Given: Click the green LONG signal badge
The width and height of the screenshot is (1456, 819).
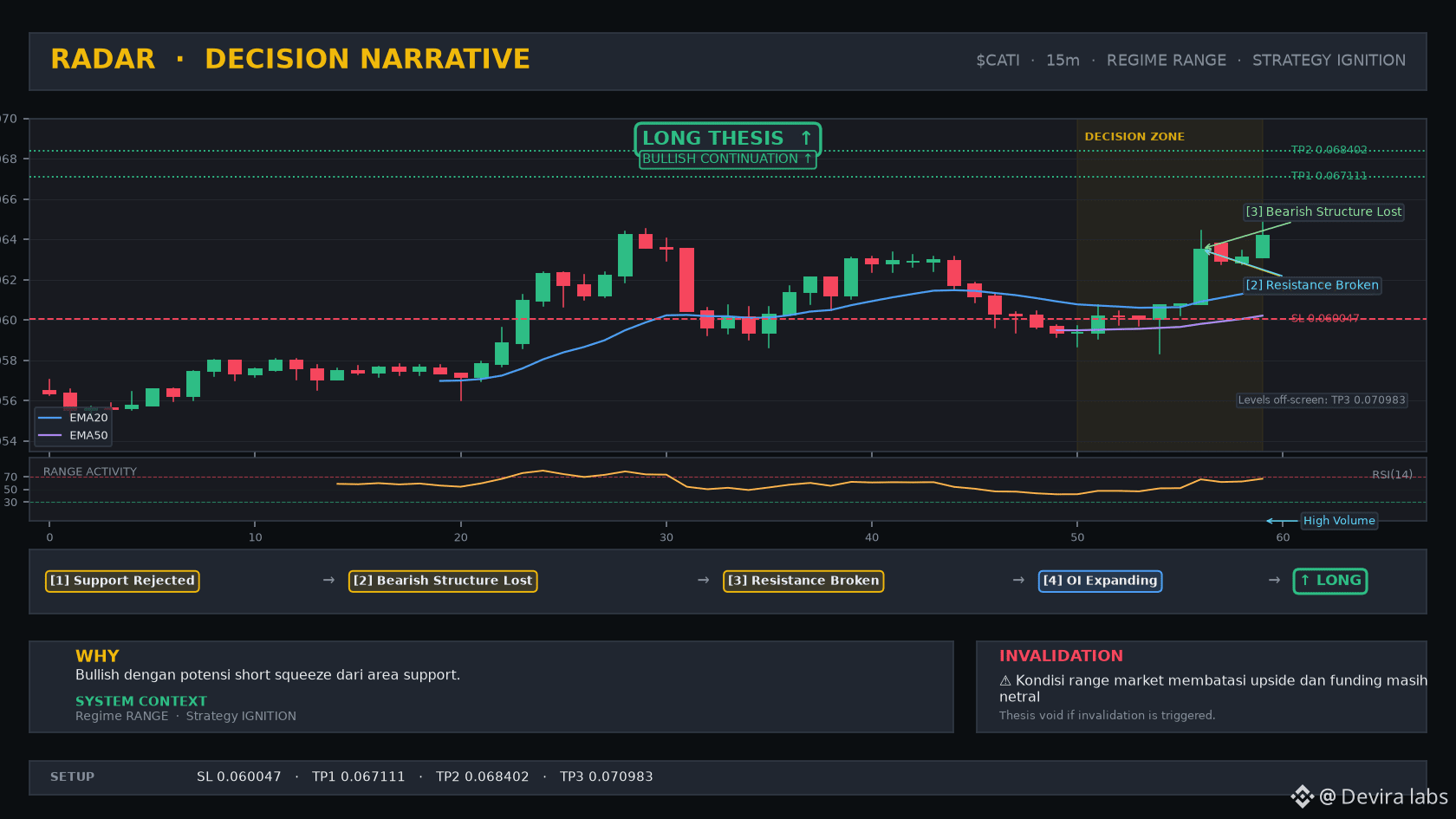Looking at the screenshot, I should pyautogui.click(x=1330, y=581).
